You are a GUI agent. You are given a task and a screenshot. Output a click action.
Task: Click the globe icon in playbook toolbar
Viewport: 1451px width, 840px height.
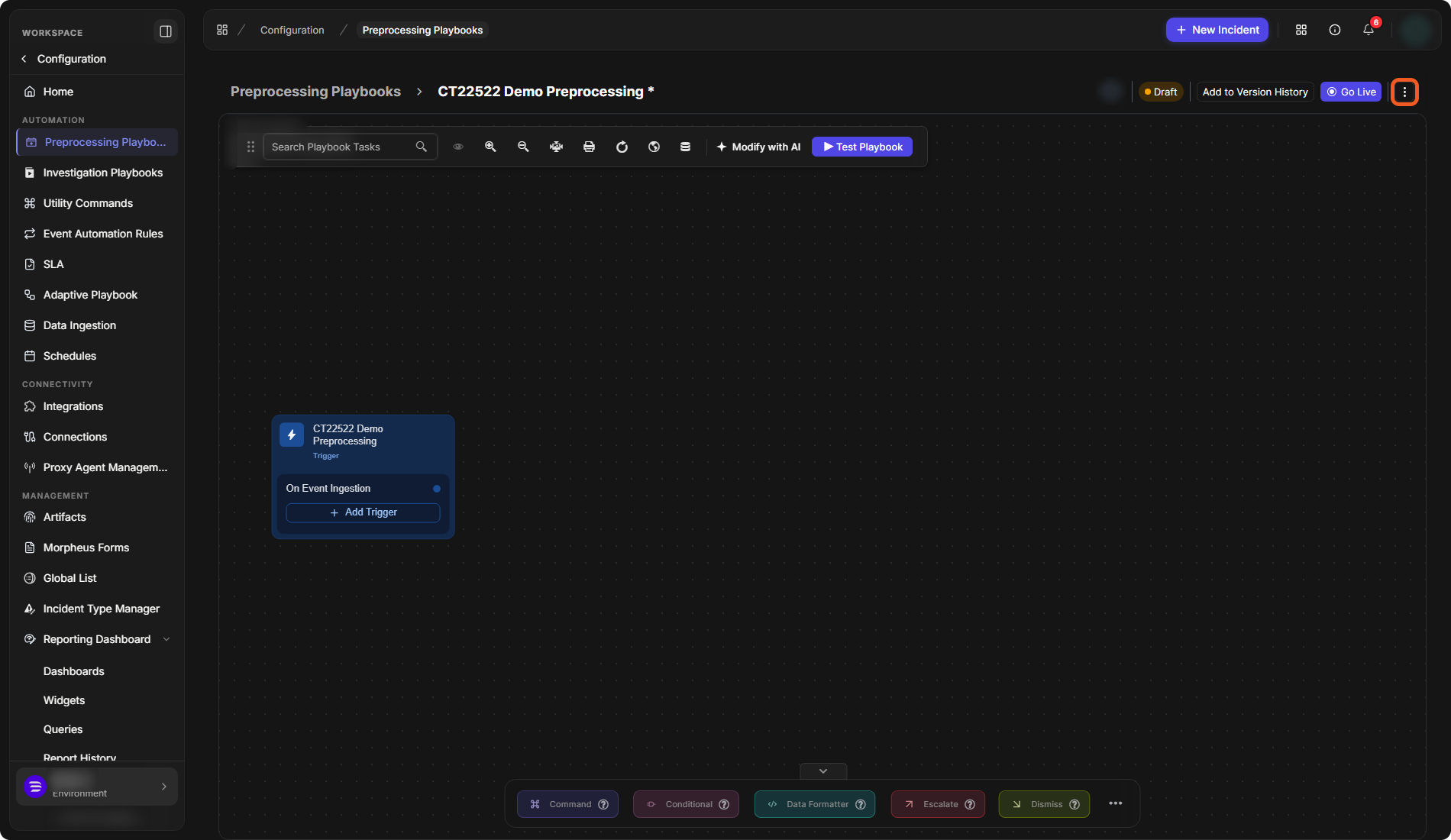pyautogui.click(x=654, y=147)
